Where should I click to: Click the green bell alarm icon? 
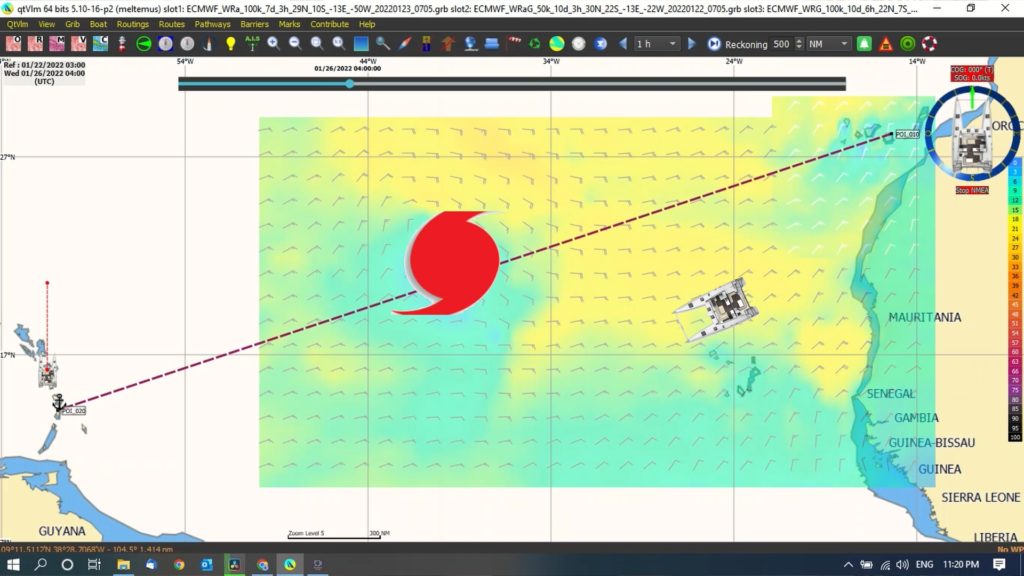864,44
